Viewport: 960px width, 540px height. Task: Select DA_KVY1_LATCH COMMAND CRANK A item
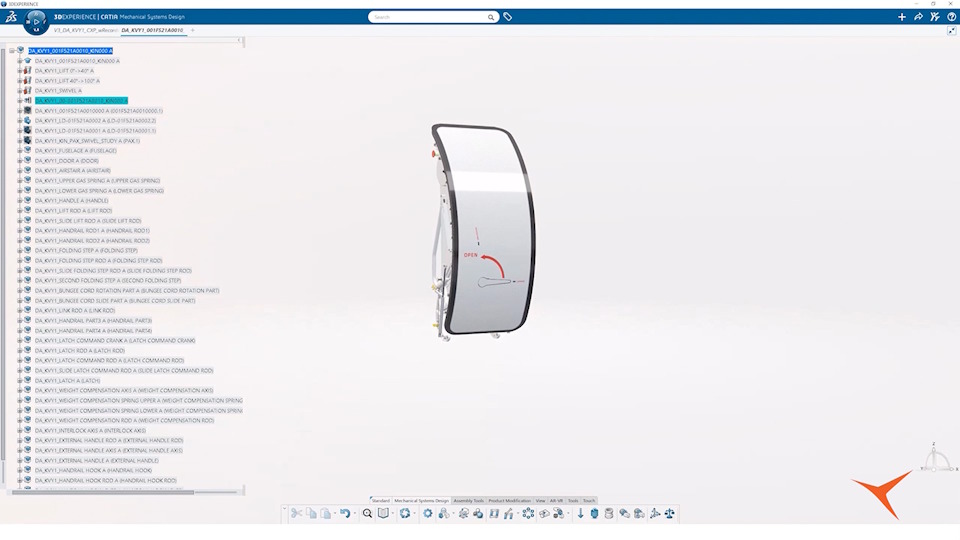pyautogui.click(x=115, y=340)
